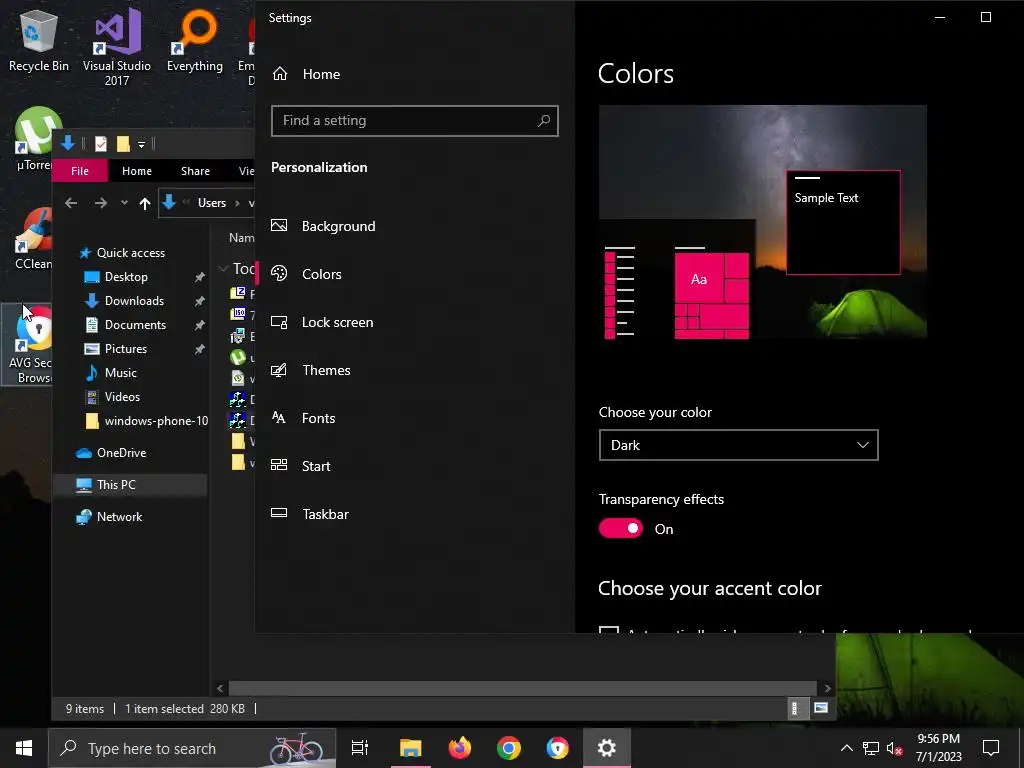This screenshot has height=768, width=1024.
Task: Select Visual Studio 2017 desktop shortcut
Action: pos(117,46)
